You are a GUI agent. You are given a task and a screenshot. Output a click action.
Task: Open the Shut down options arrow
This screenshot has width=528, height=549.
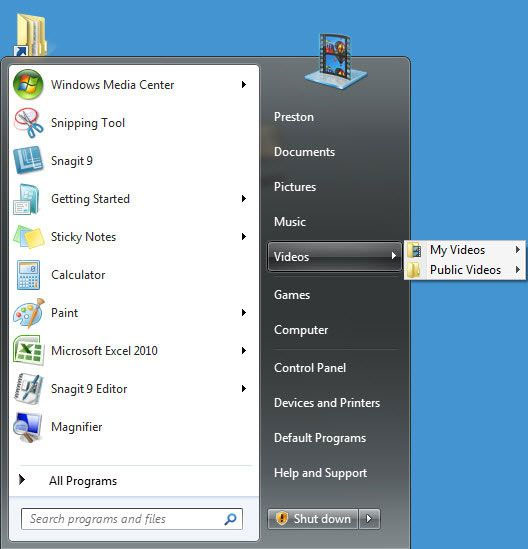point(369,519)
